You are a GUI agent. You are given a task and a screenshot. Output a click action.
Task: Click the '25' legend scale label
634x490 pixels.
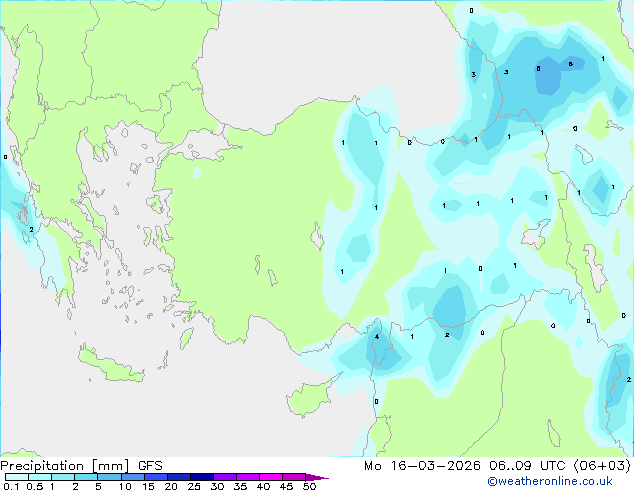(x=194, y=486)
